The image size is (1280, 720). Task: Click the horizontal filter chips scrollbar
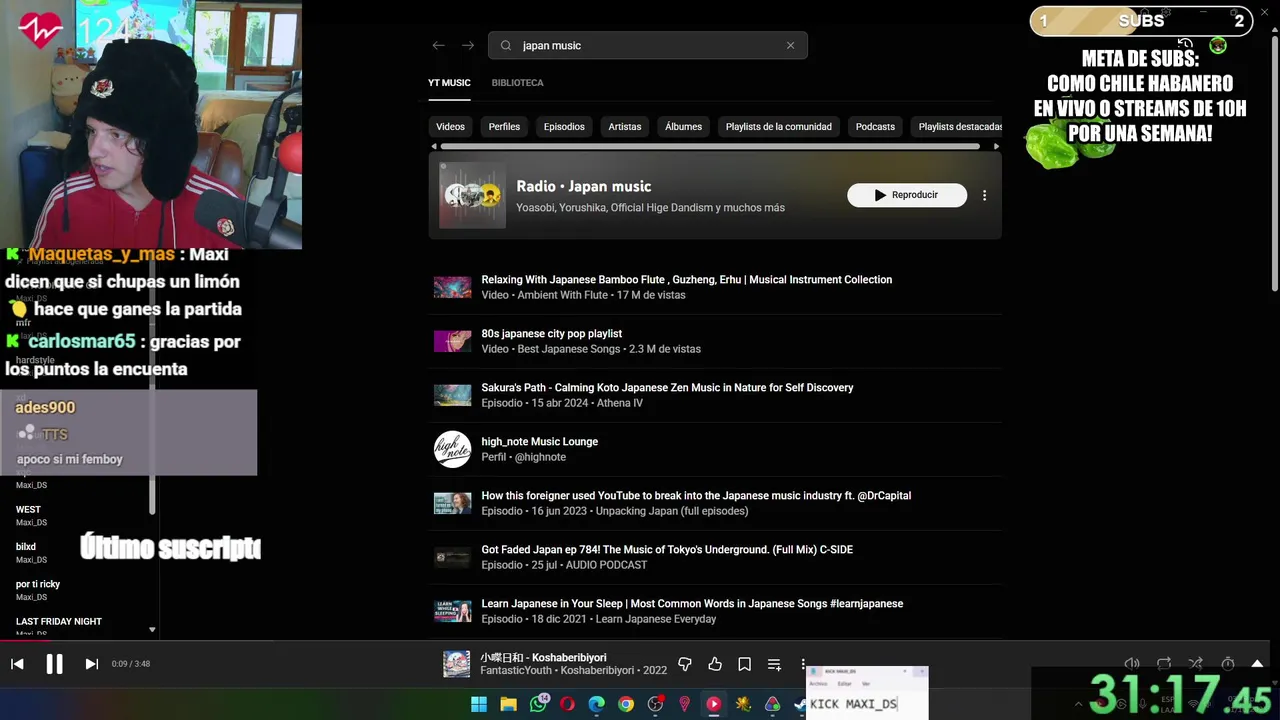[710, 146]
